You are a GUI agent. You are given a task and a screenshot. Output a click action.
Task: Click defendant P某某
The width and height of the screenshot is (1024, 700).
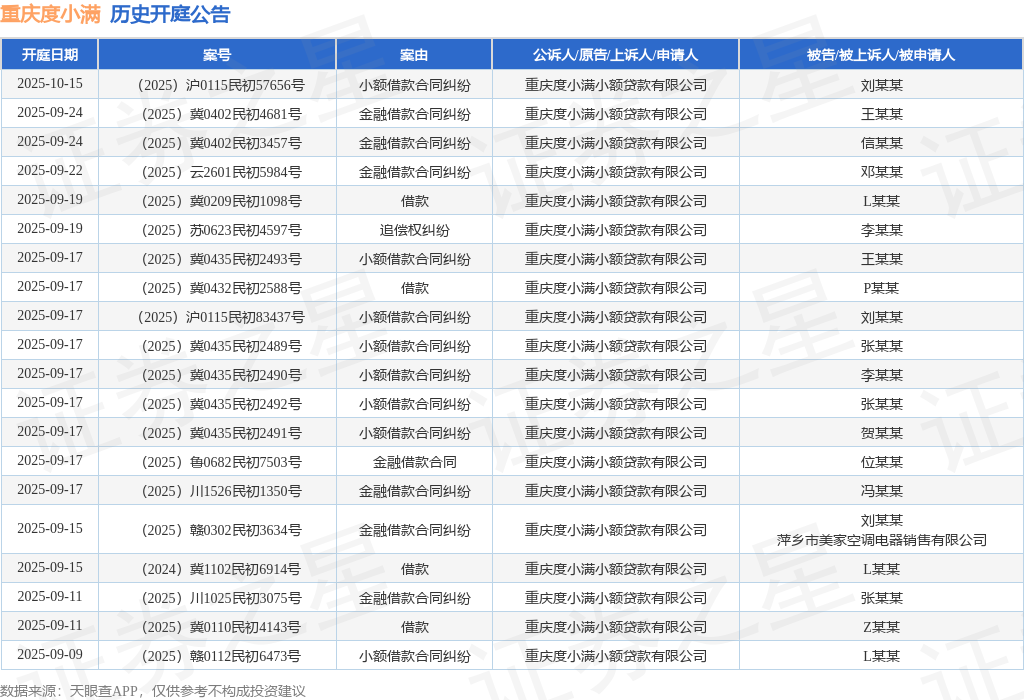(882, 288)
